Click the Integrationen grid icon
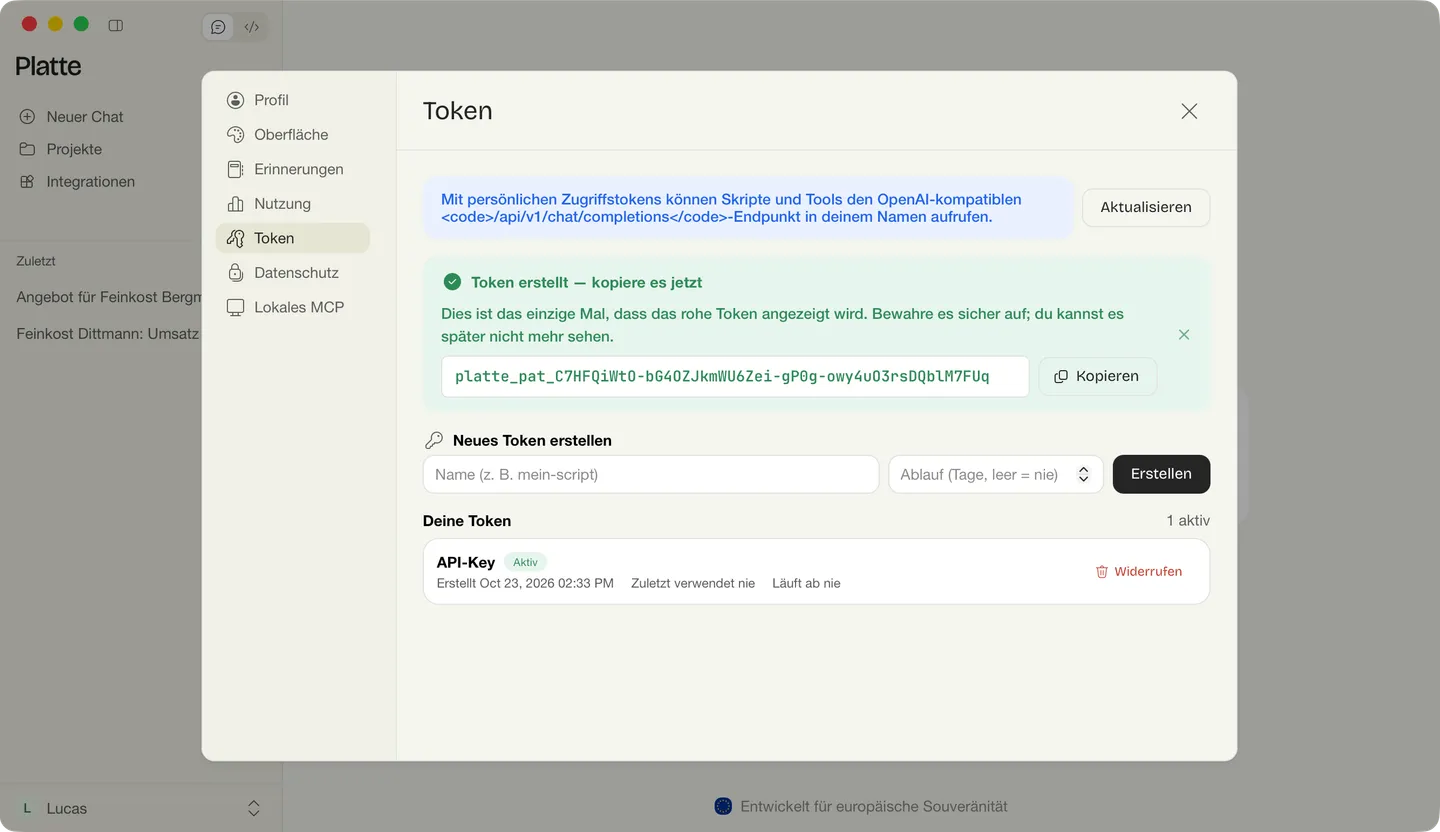The height and width of the screenshot is (832, 1440). coord(27,182)
